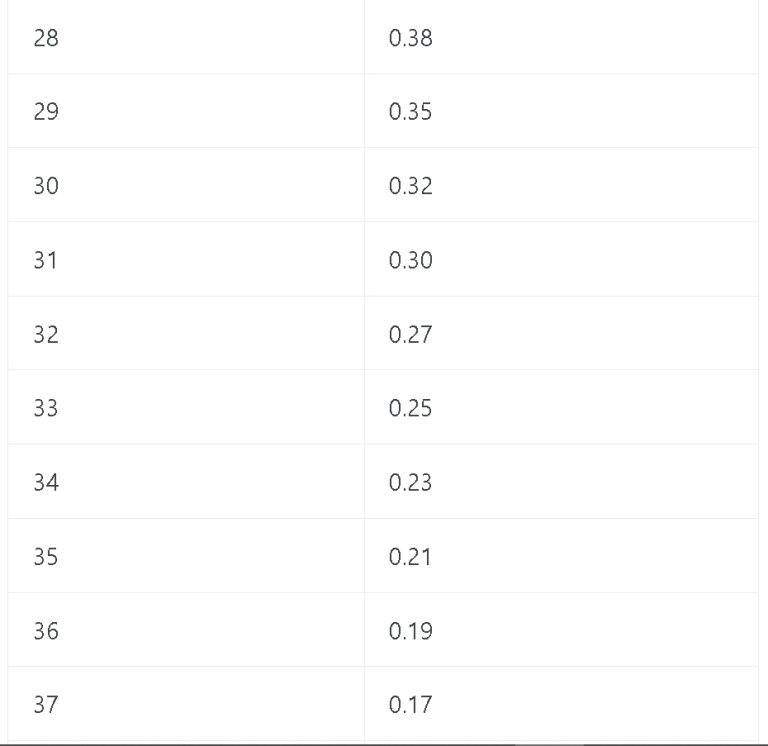Click the cell containing 37
This screenshot has height=746, width=768.
(x=186, y=703)
